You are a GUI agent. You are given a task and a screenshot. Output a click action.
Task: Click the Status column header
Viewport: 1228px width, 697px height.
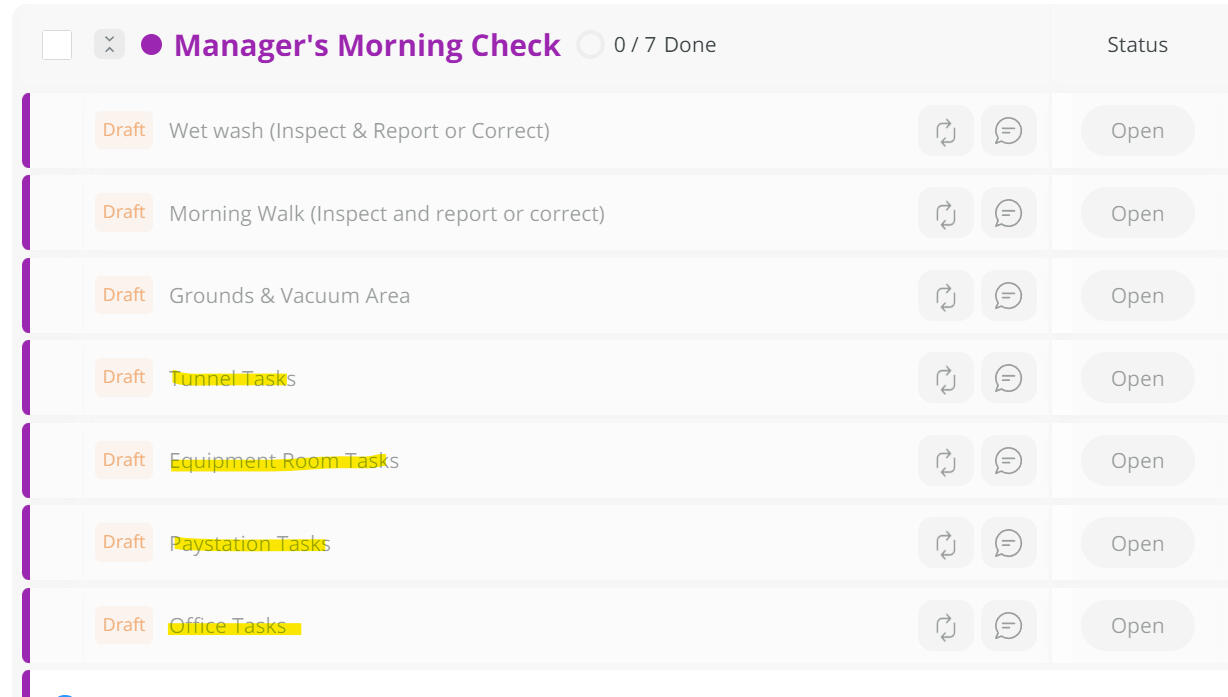pyautogui.click(x=1137, y=45)
